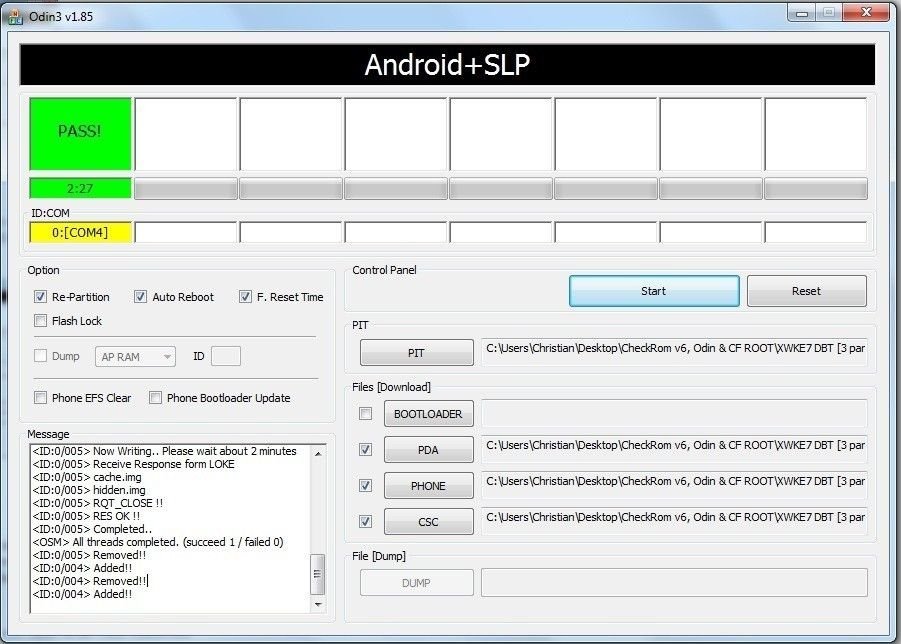Click the 'RES OK !!' log line

click(86, 516)
